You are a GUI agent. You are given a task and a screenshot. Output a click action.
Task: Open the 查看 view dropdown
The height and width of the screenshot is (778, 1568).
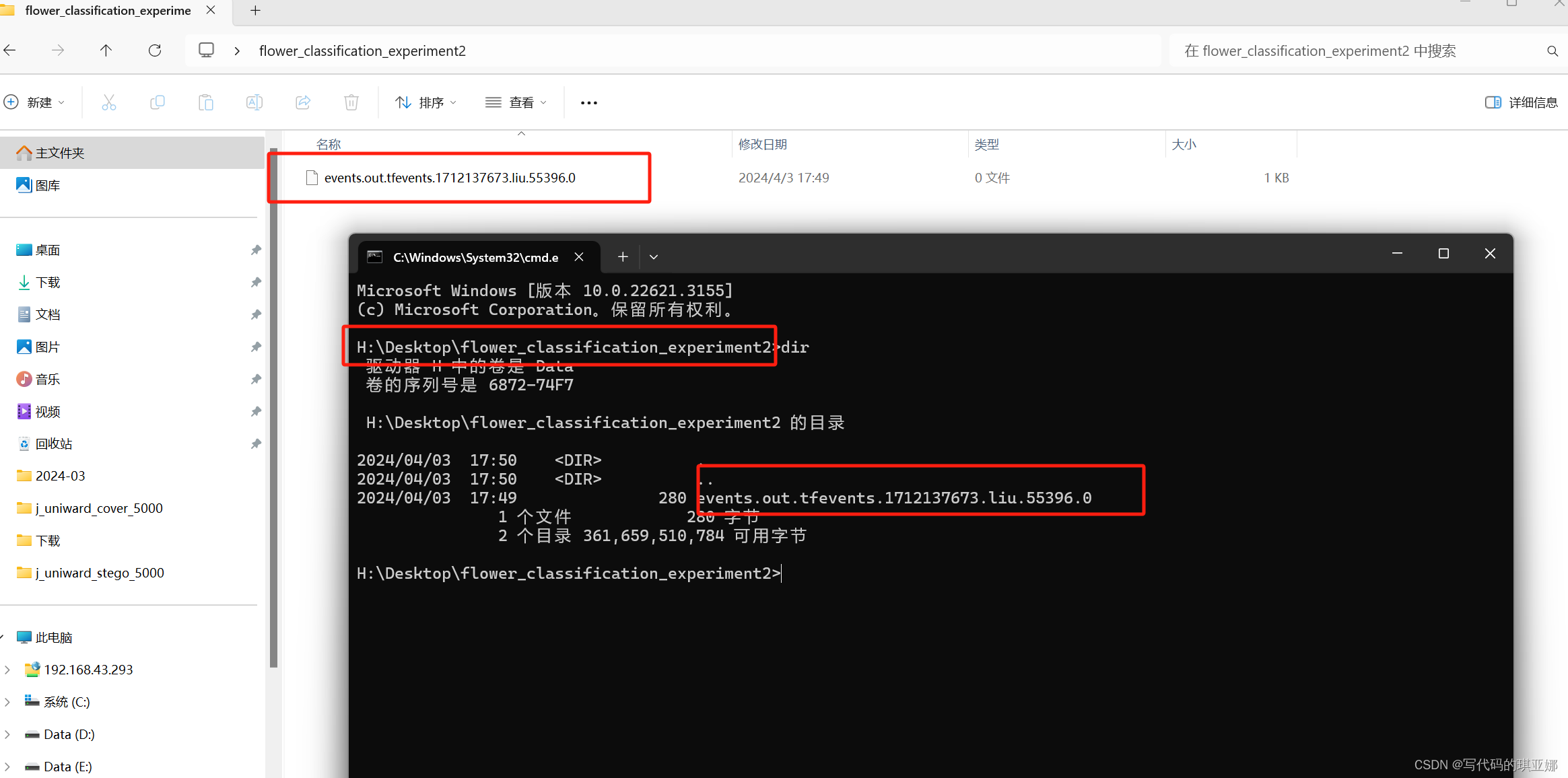click(516, 102)
